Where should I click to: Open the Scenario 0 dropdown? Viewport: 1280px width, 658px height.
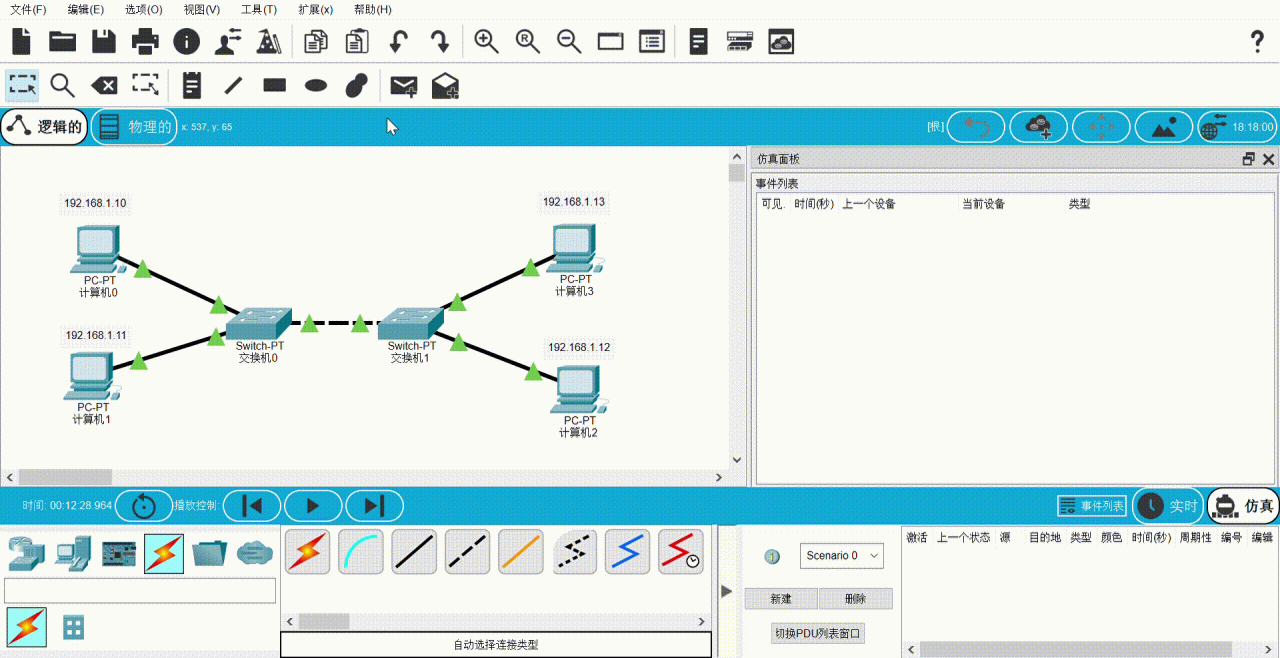tap(841, 555)
